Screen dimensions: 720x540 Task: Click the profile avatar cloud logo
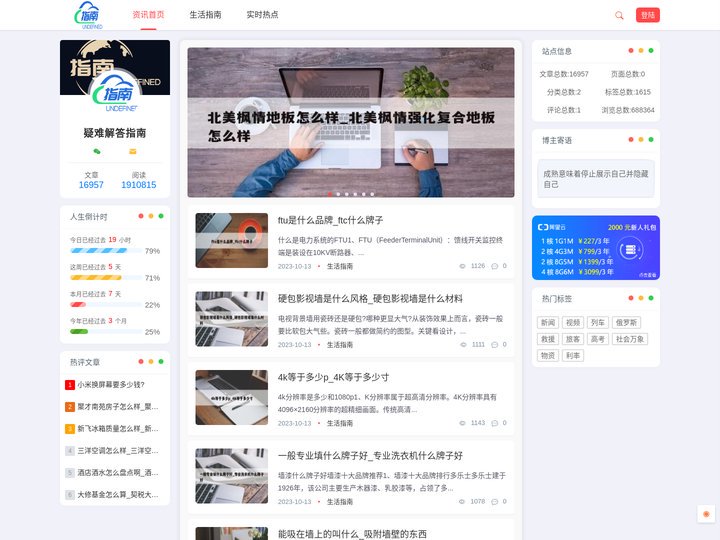point(115,93)
